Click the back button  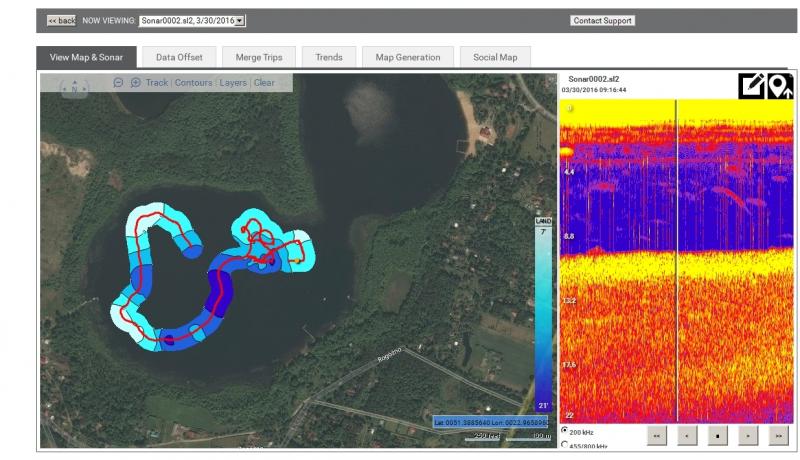coord(61,20)
